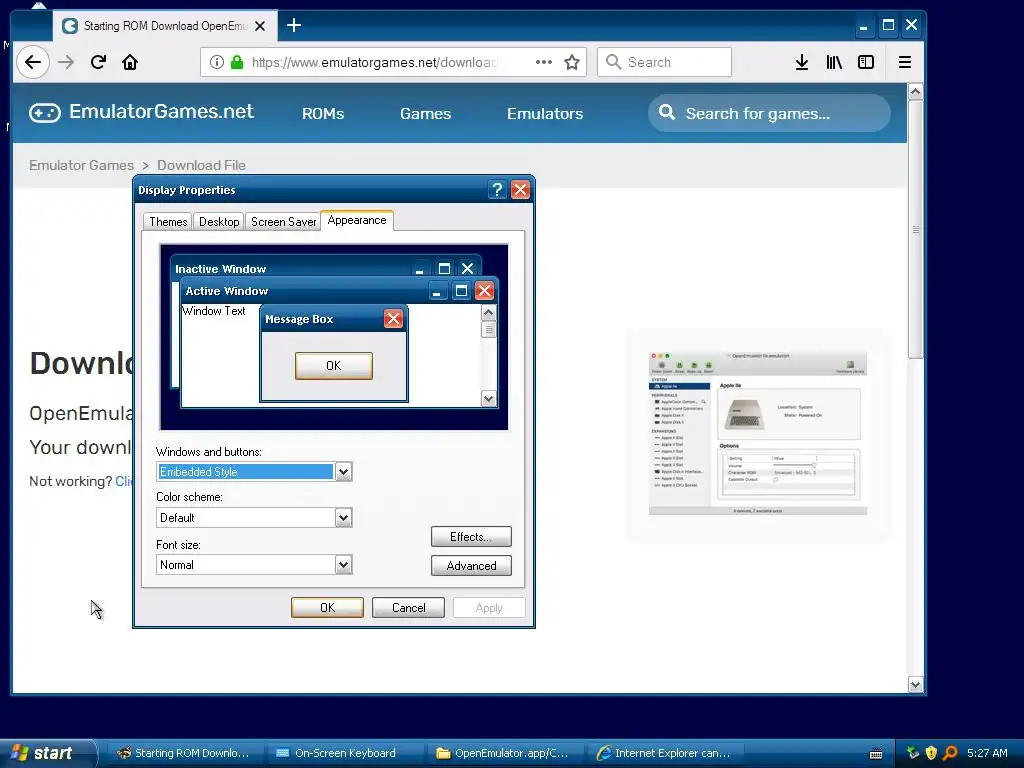
Task: Open the Windows start button
Action: tap(47, 753)
